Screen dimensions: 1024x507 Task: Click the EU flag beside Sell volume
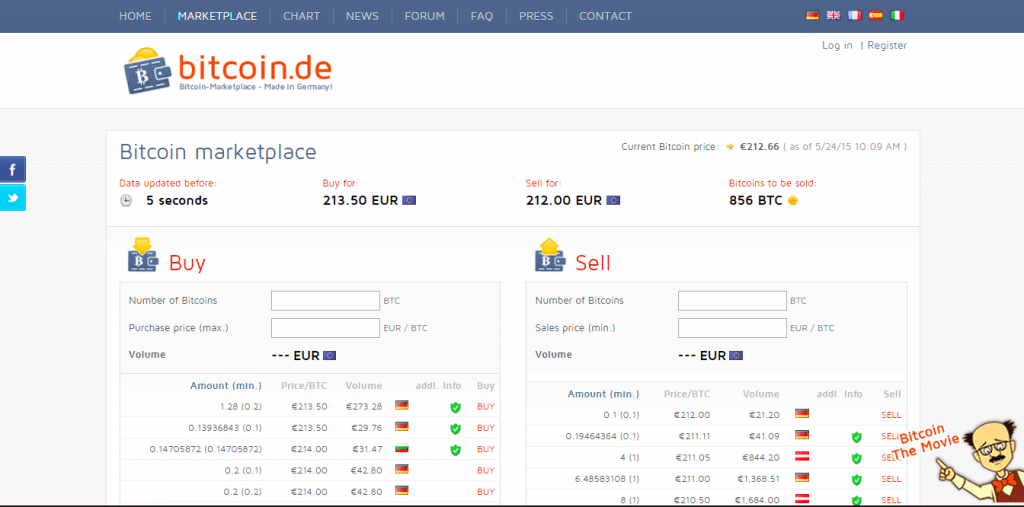(x=737, y=355)
